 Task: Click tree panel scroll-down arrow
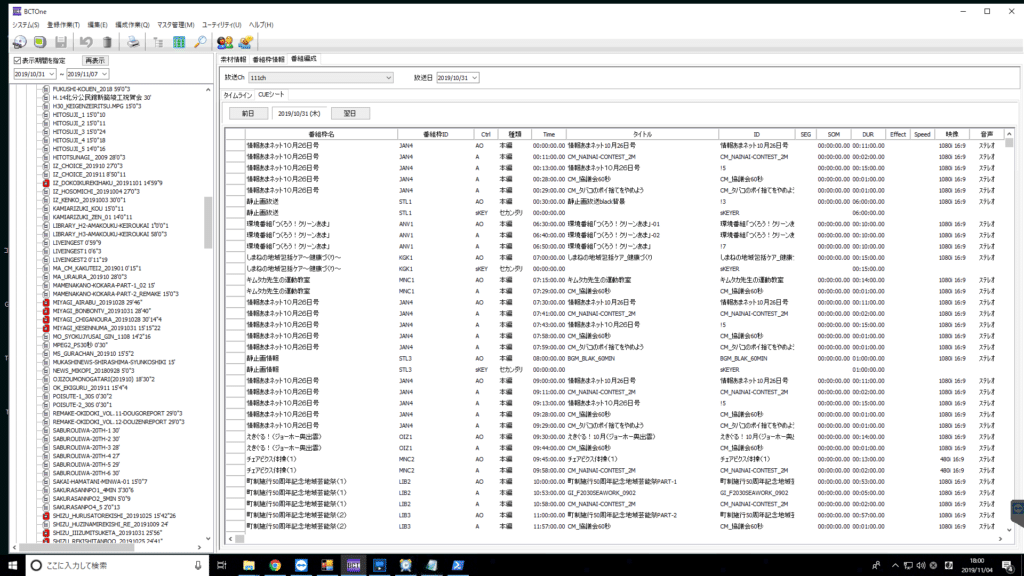point(208,539)
